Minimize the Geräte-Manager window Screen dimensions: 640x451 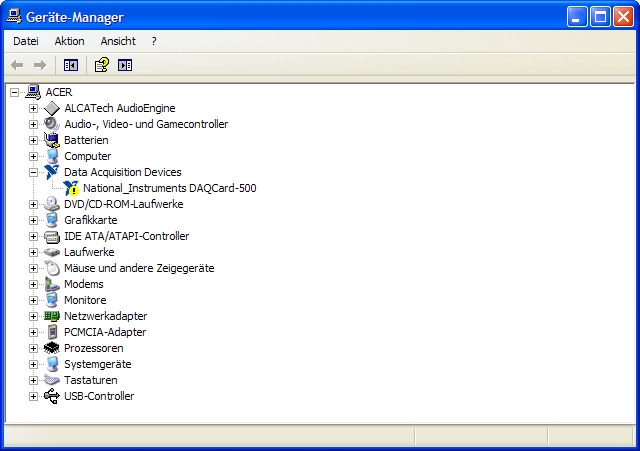tap(577, 17)
